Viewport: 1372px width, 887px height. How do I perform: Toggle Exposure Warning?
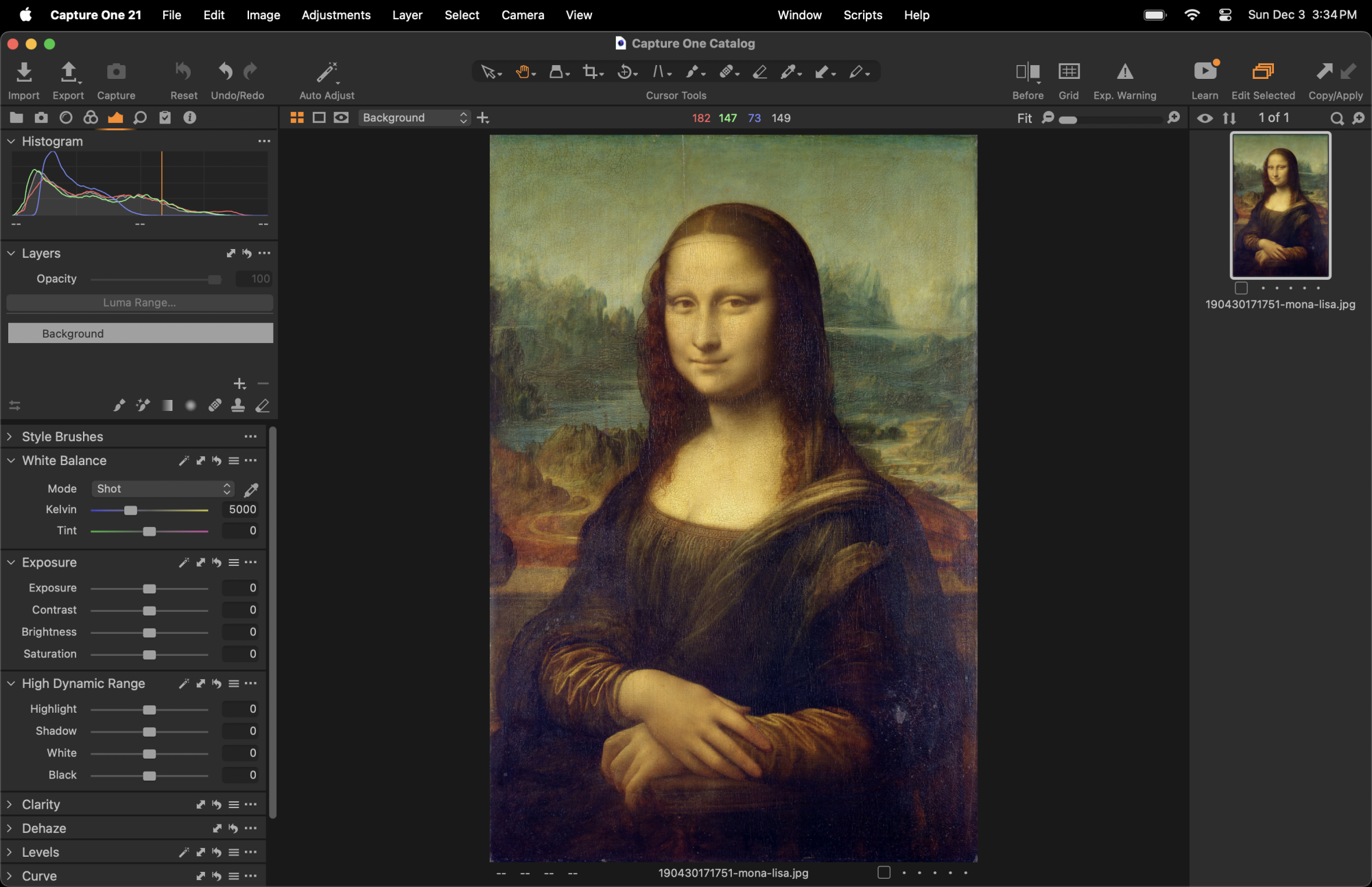(1125, 71)
